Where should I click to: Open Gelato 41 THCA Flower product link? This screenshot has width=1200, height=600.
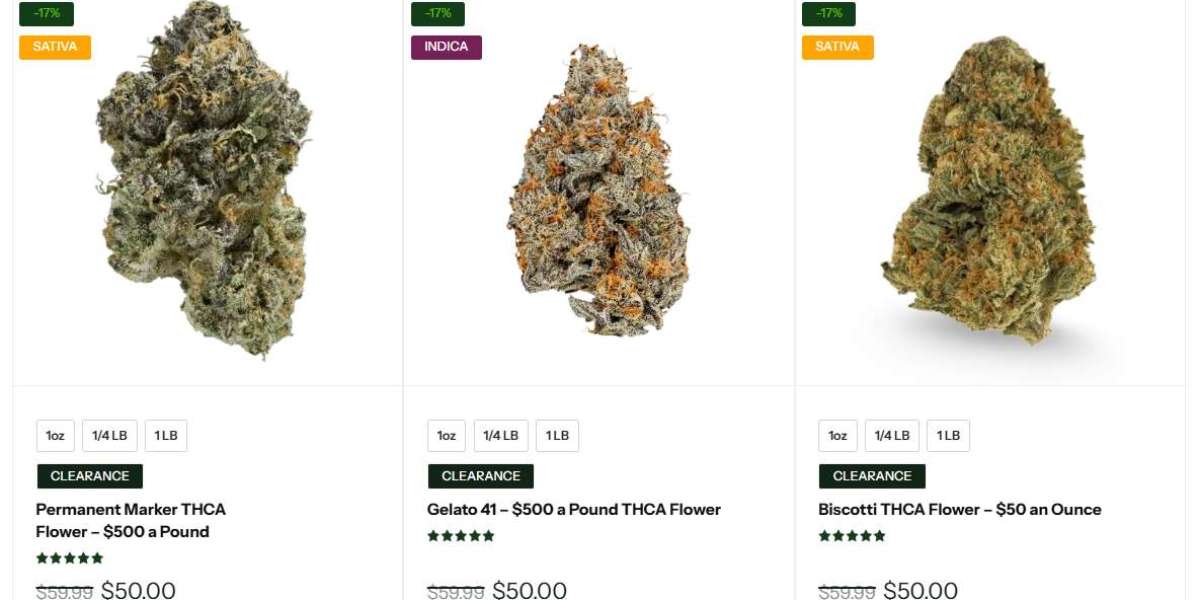(574, 509)
